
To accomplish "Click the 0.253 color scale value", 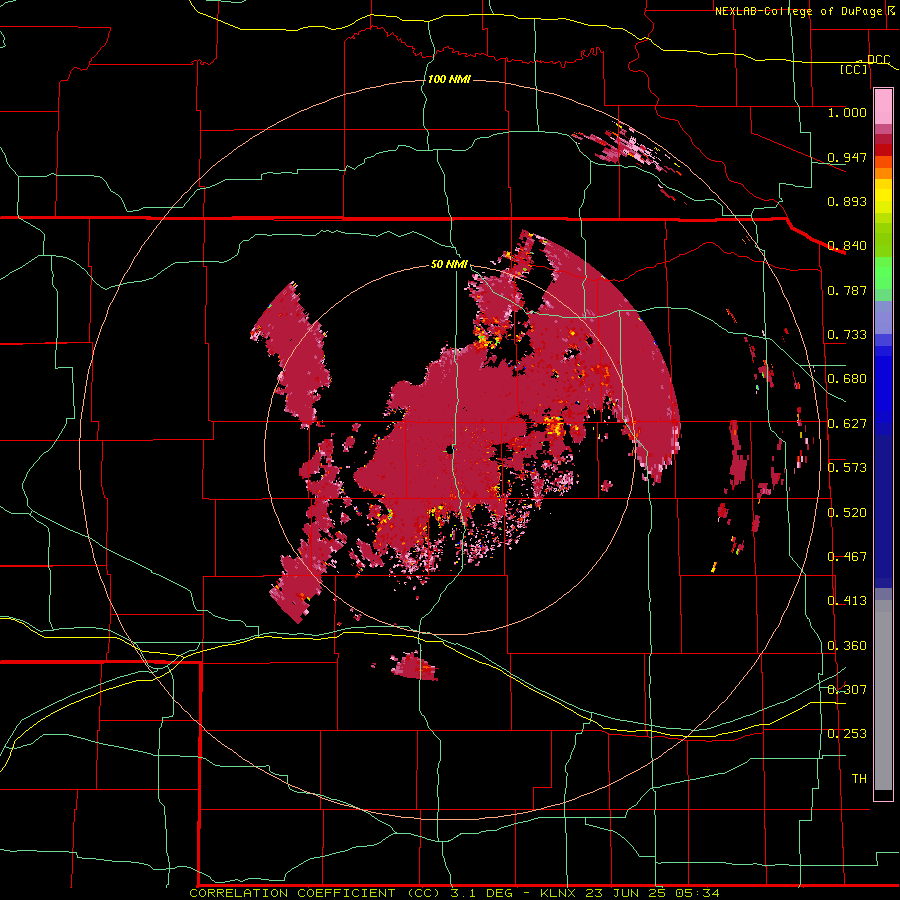I will click(847, 734).
